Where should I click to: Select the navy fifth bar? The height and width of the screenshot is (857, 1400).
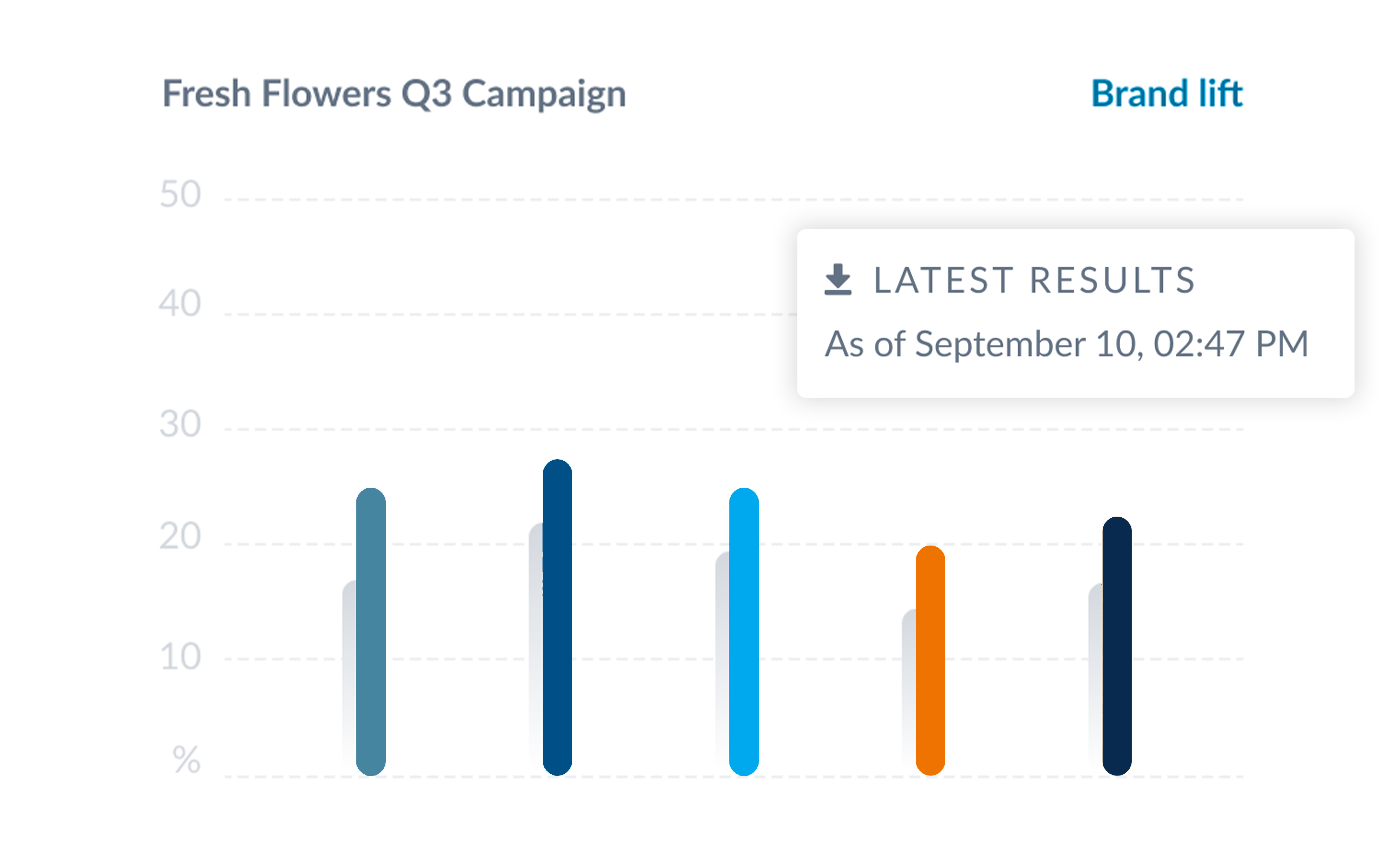coord(1117,646)
